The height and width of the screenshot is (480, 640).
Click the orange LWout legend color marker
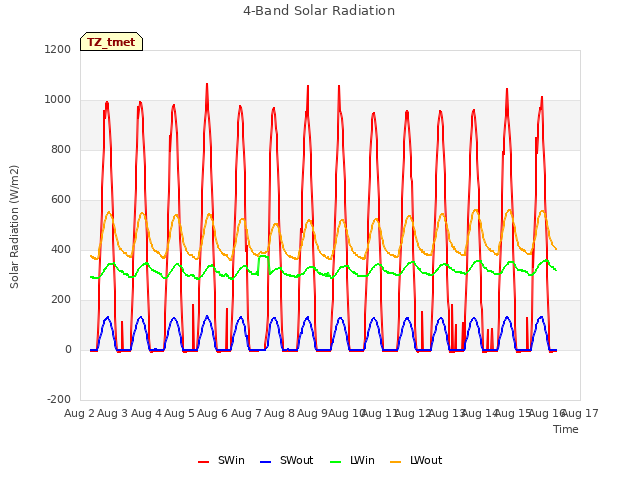396,462
